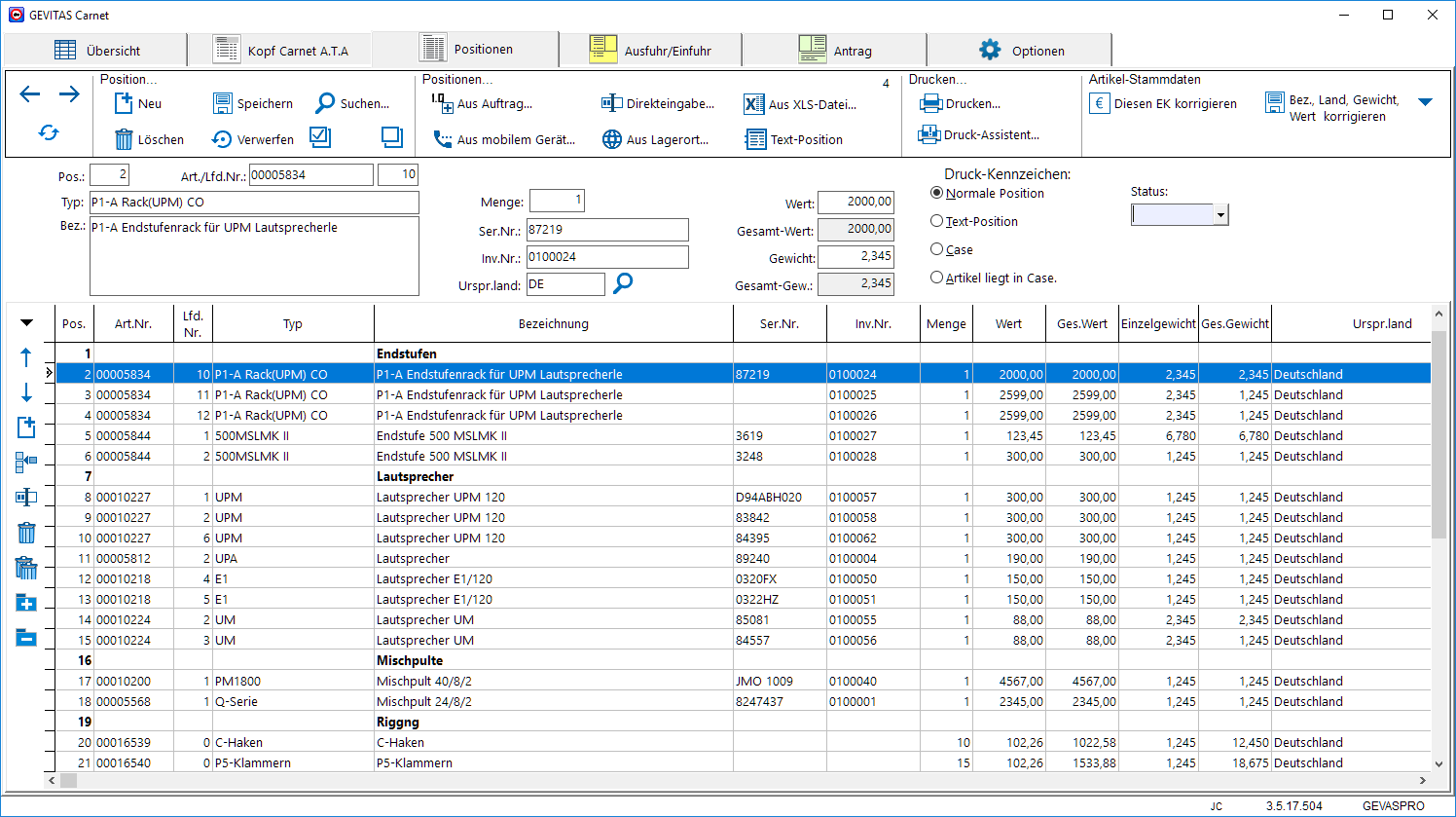Go to previous position with back arrow
Image resolution: width=1456 pixels, height=817 pixels.
30,94
